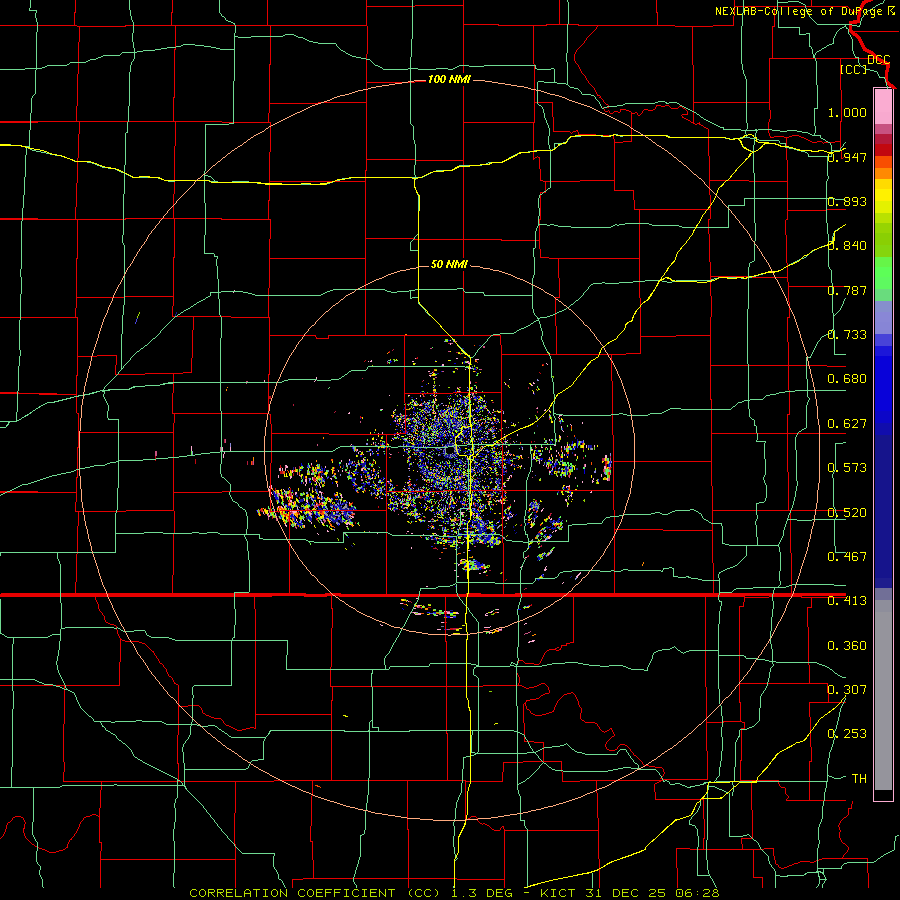Viewport: 900px width, 900px height.
Task: Pick the lavender segment of the color bar
Action: point(883,317)
